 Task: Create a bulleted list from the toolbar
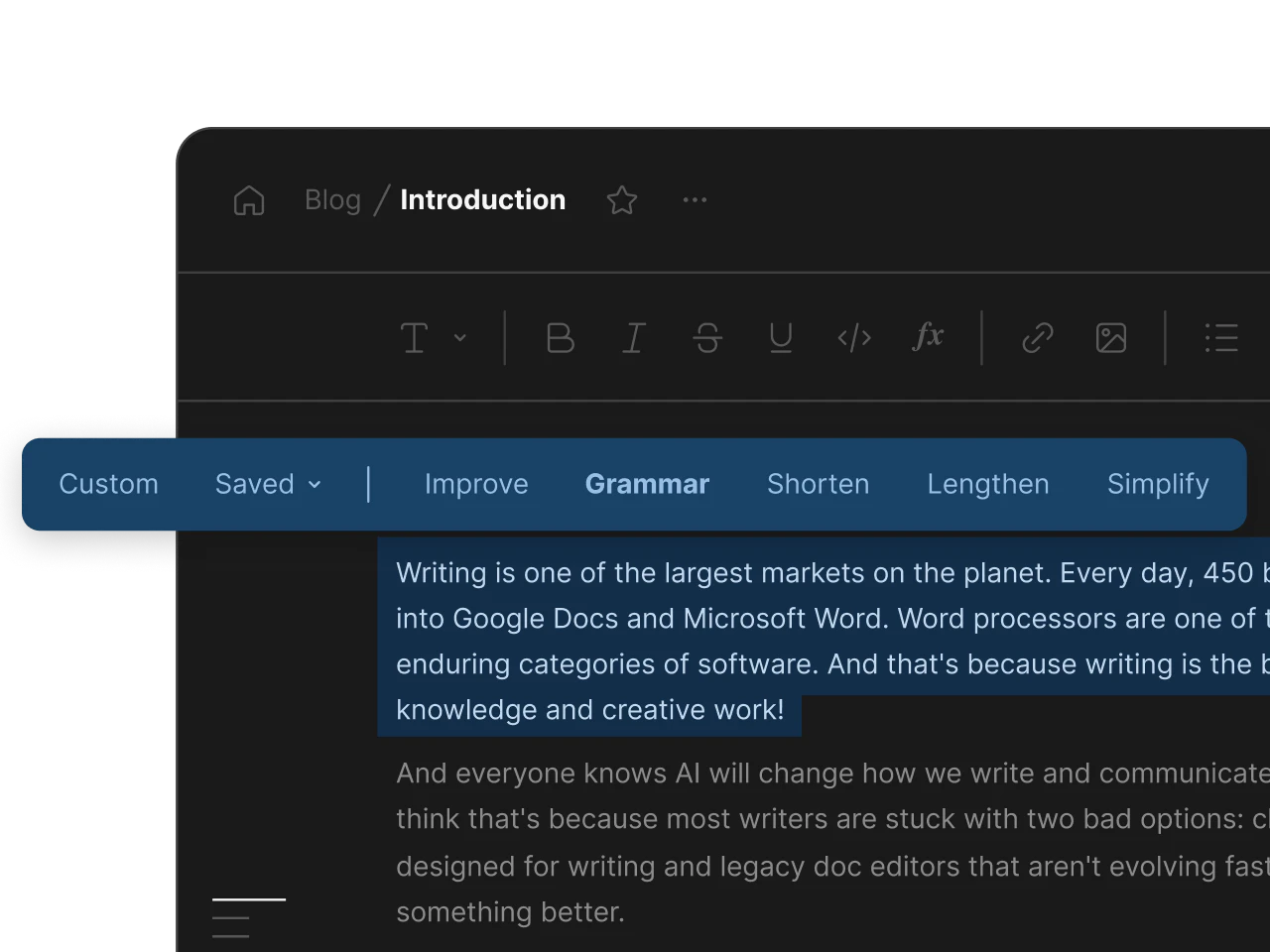(1221, 338)
